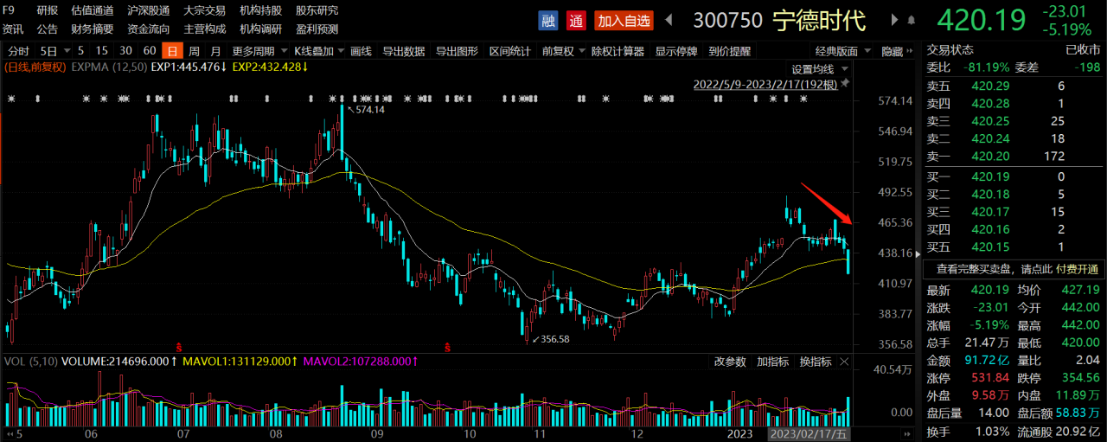
Task: Switch to 分时 intraday chart
Action: (x=18, y=51)
